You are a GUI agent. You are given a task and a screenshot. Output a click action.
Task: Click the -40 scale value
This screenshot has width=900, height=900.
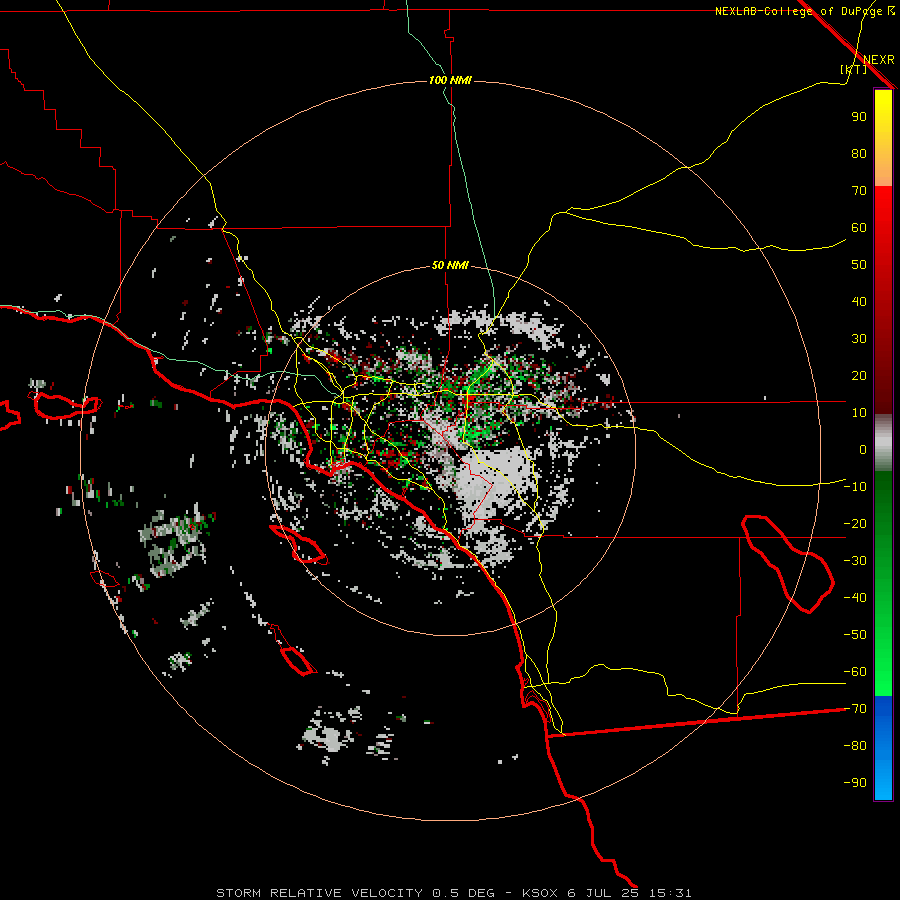(x=855, y=598)
